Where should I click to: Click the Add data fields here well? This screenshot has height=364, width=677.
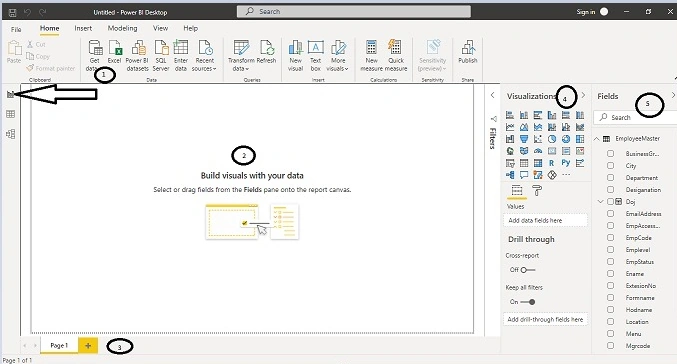(x=545, y=220)
